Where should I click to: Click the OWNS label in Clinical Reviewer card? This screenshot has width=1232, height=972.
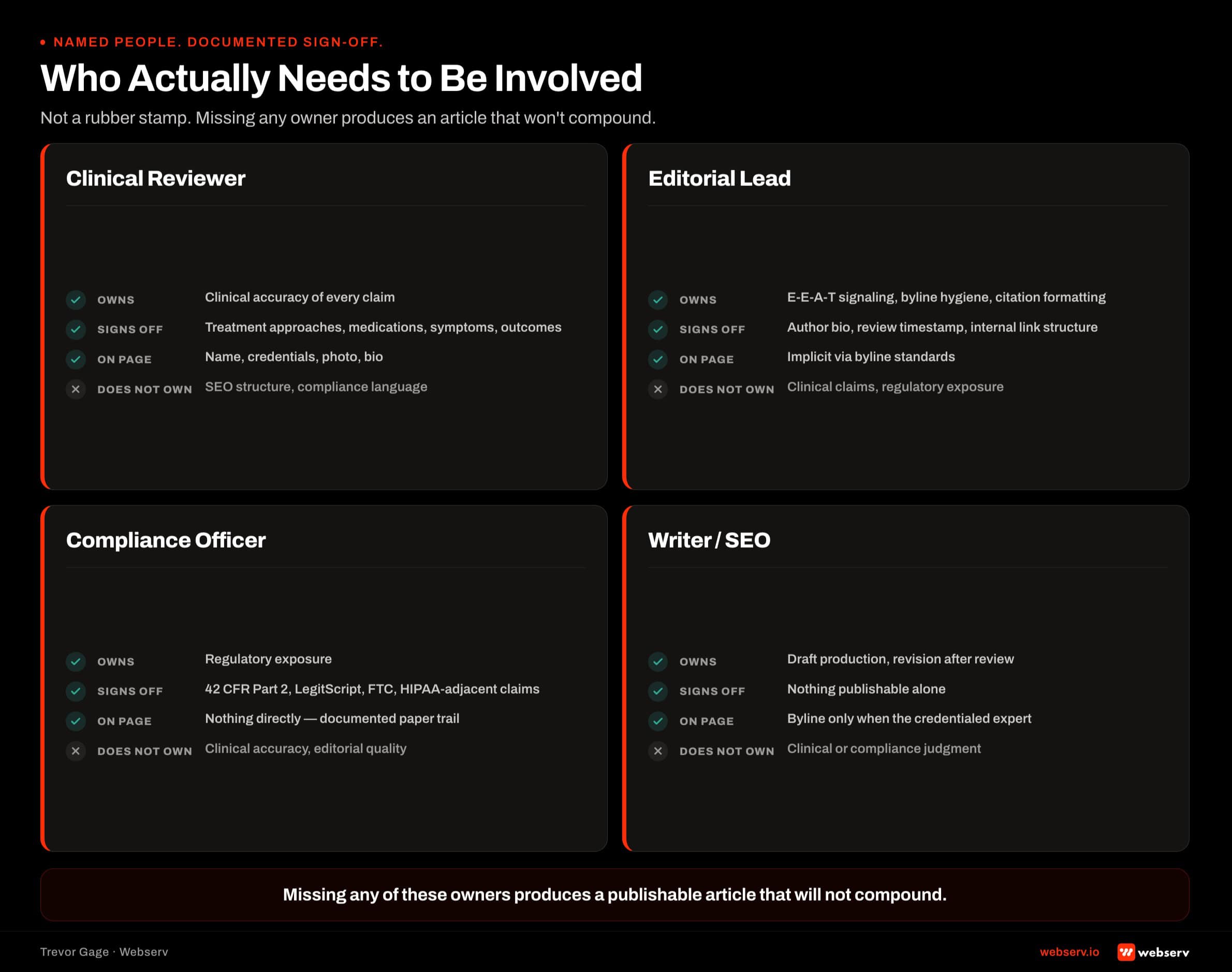pos(115,300)
